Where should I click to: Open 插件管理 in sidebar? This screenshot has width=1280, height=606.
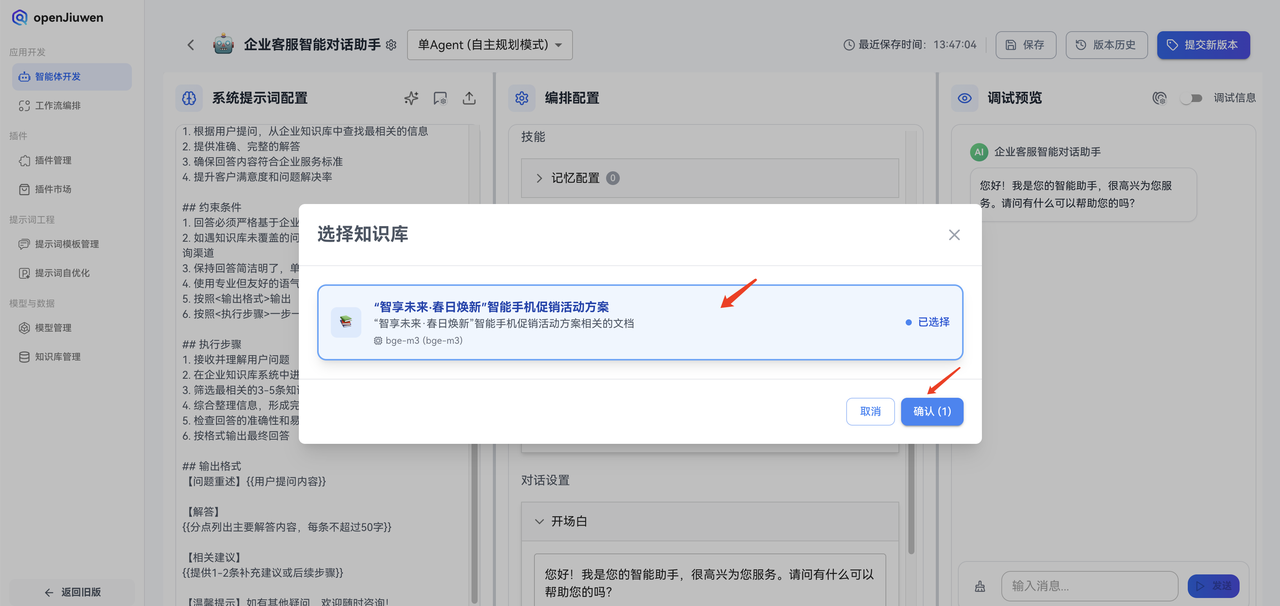pos(72,160)
